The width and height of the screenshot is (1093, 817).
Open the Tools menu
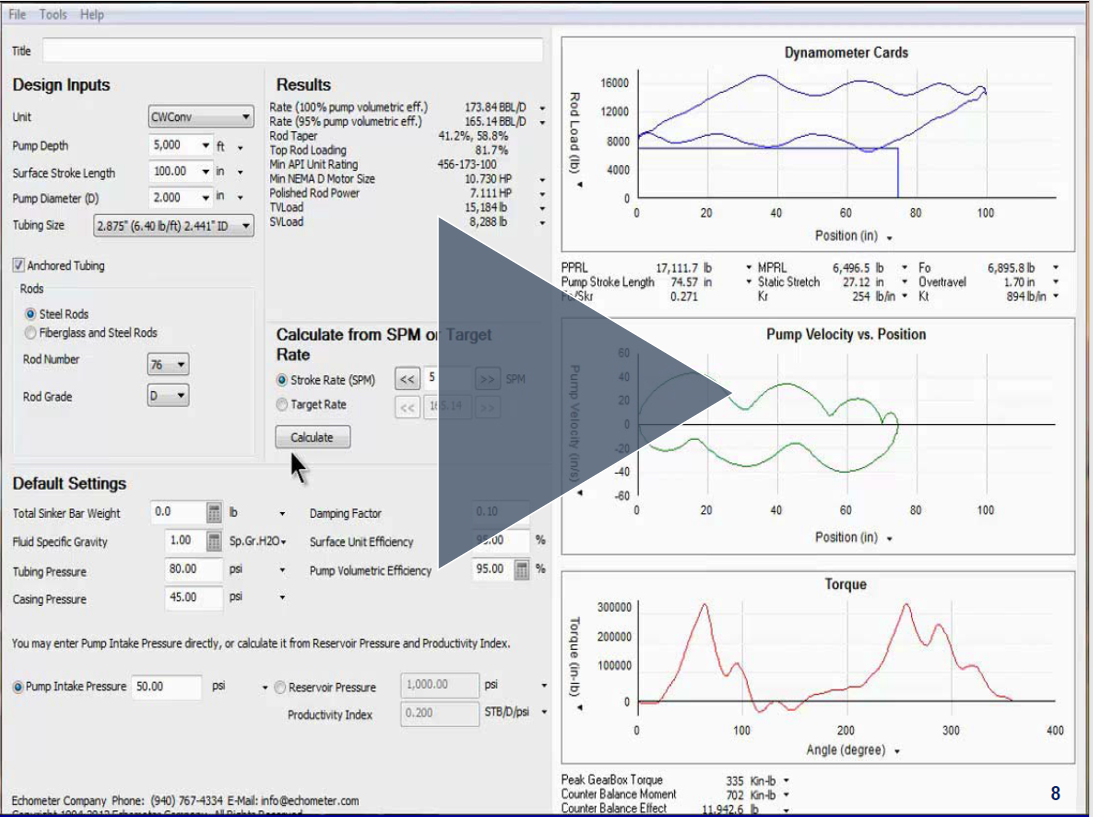[x=52, y=14]
